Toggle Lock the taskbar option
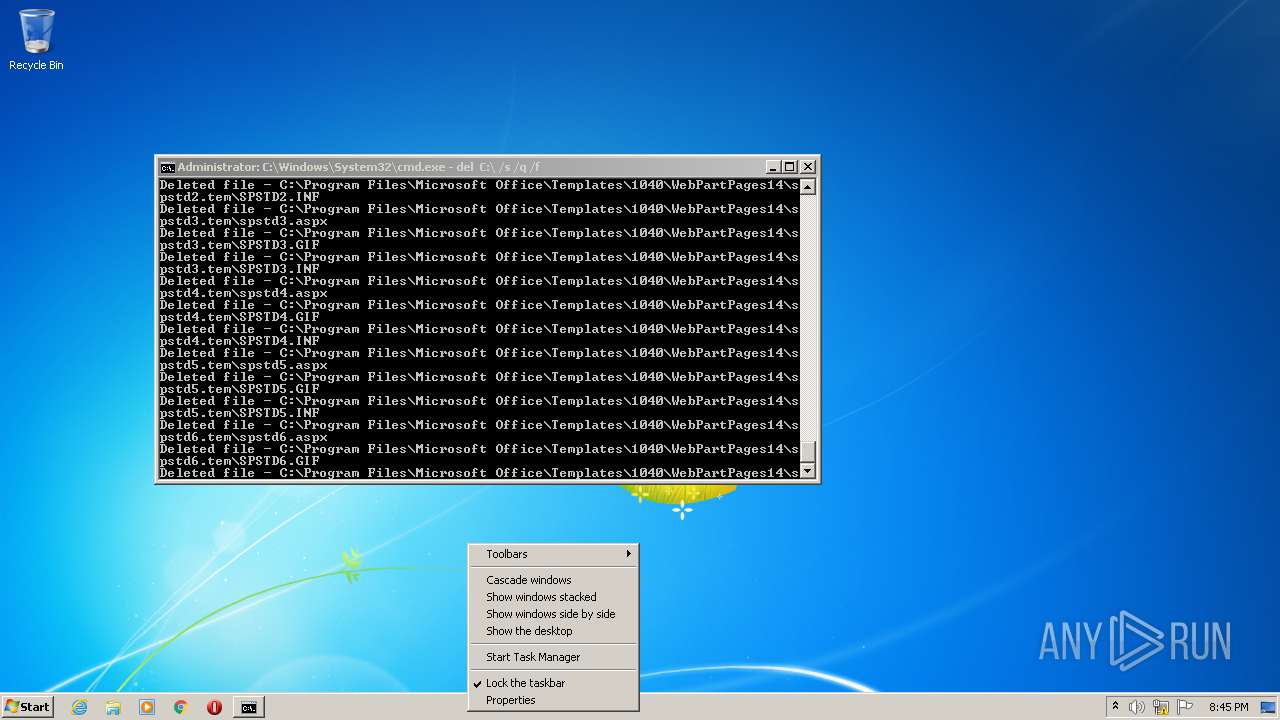 coord(553,683)
